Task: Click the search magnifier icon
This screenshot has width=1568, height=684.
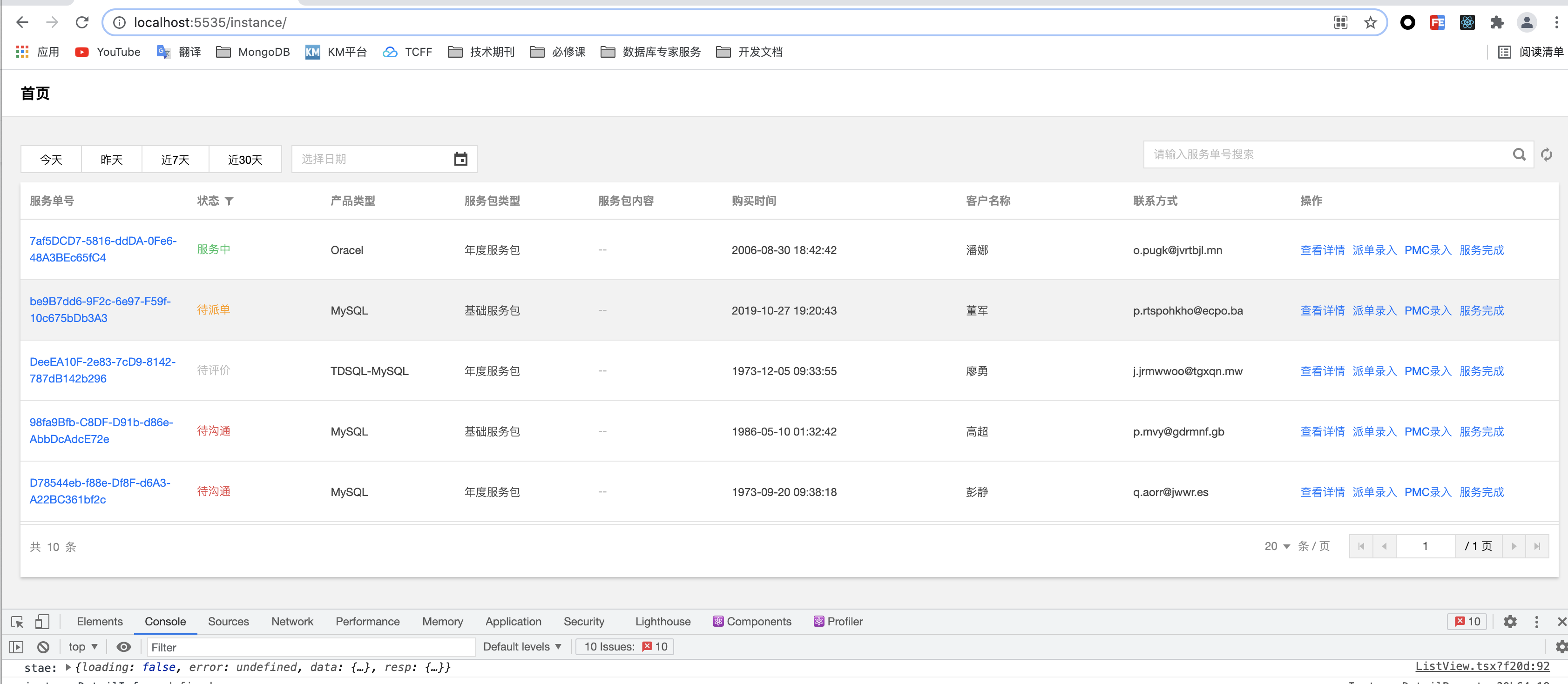Action: tap(1519, 154)
